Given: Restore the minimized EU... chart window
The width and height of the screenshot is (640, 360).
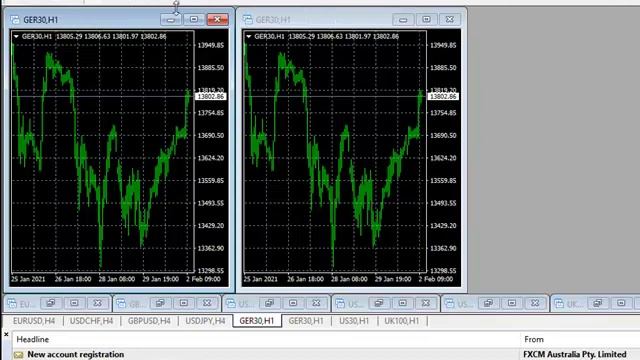Looking at the screenshot, I should tap(51, 303).
